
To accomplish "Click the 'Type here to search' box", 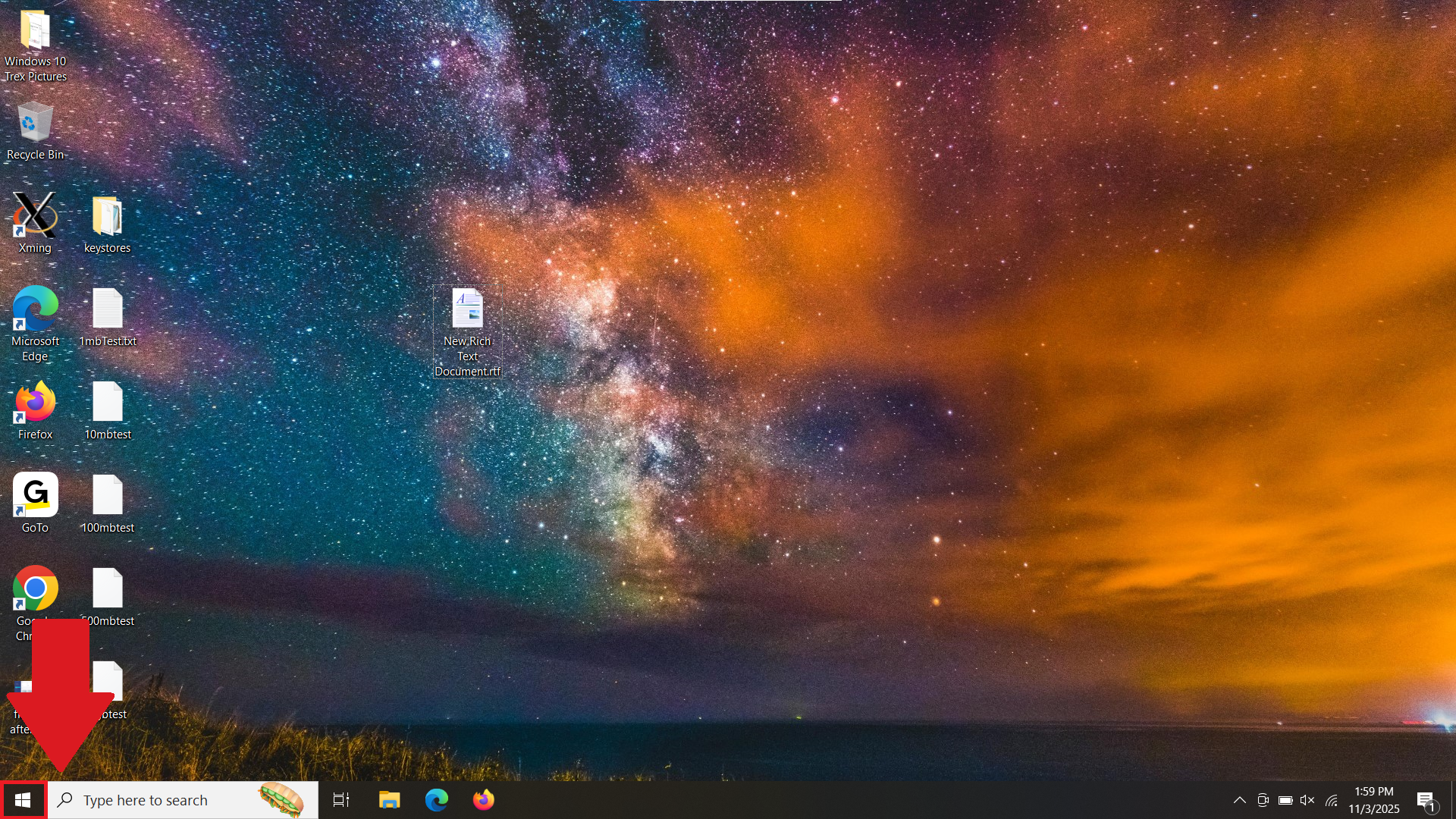I will click(x=183, y=800).
